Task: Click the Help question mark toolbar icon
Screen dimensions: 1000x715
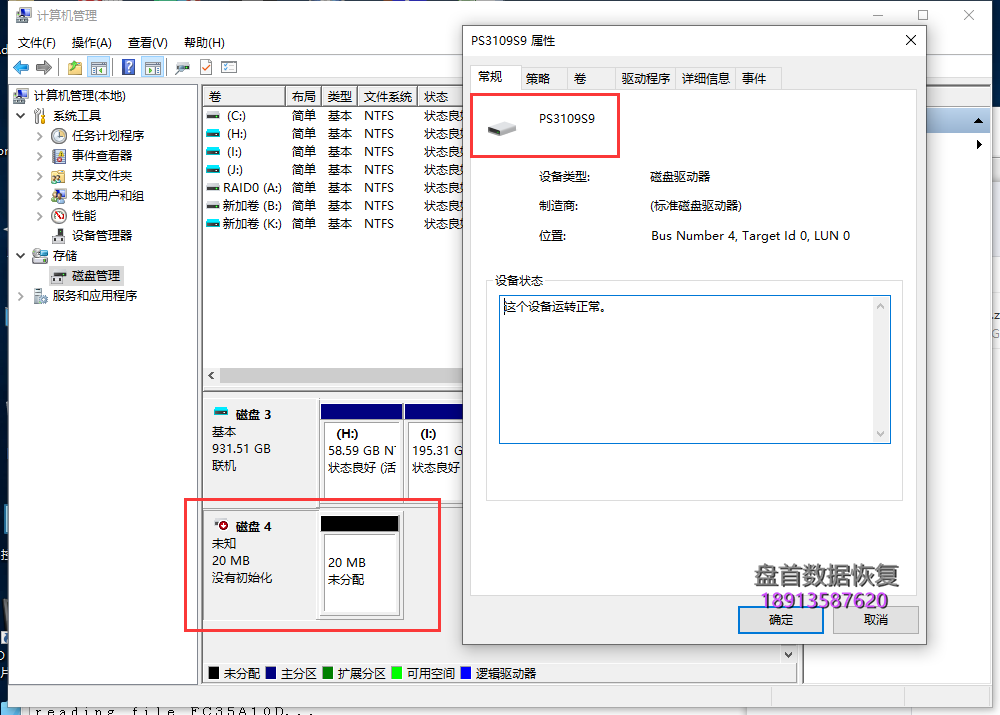Action: [x=128, y=67]
